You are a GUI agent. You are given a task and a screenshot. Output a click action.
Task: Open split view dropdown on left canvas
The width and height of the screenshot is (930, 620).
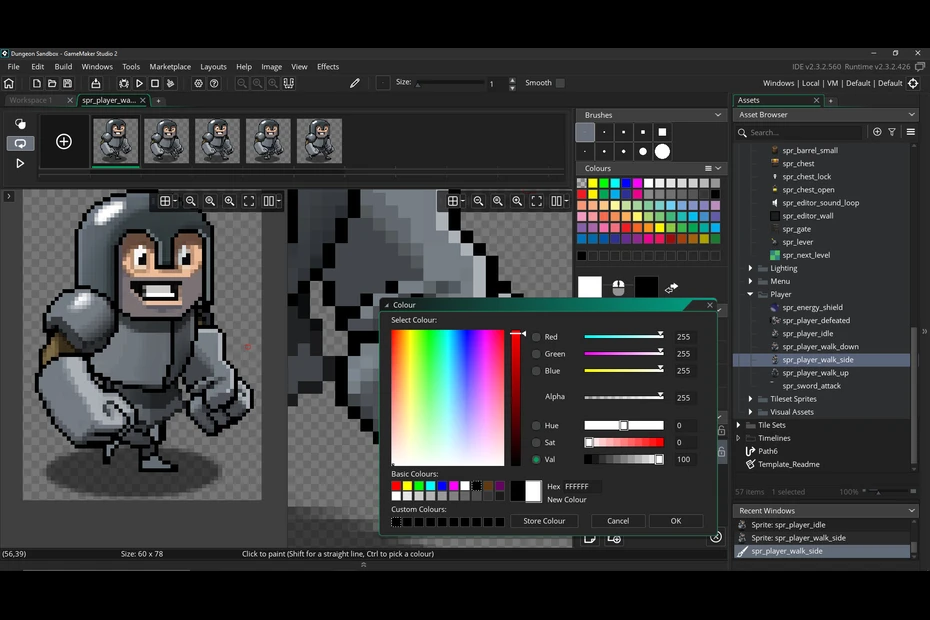(x=272, y=201)
